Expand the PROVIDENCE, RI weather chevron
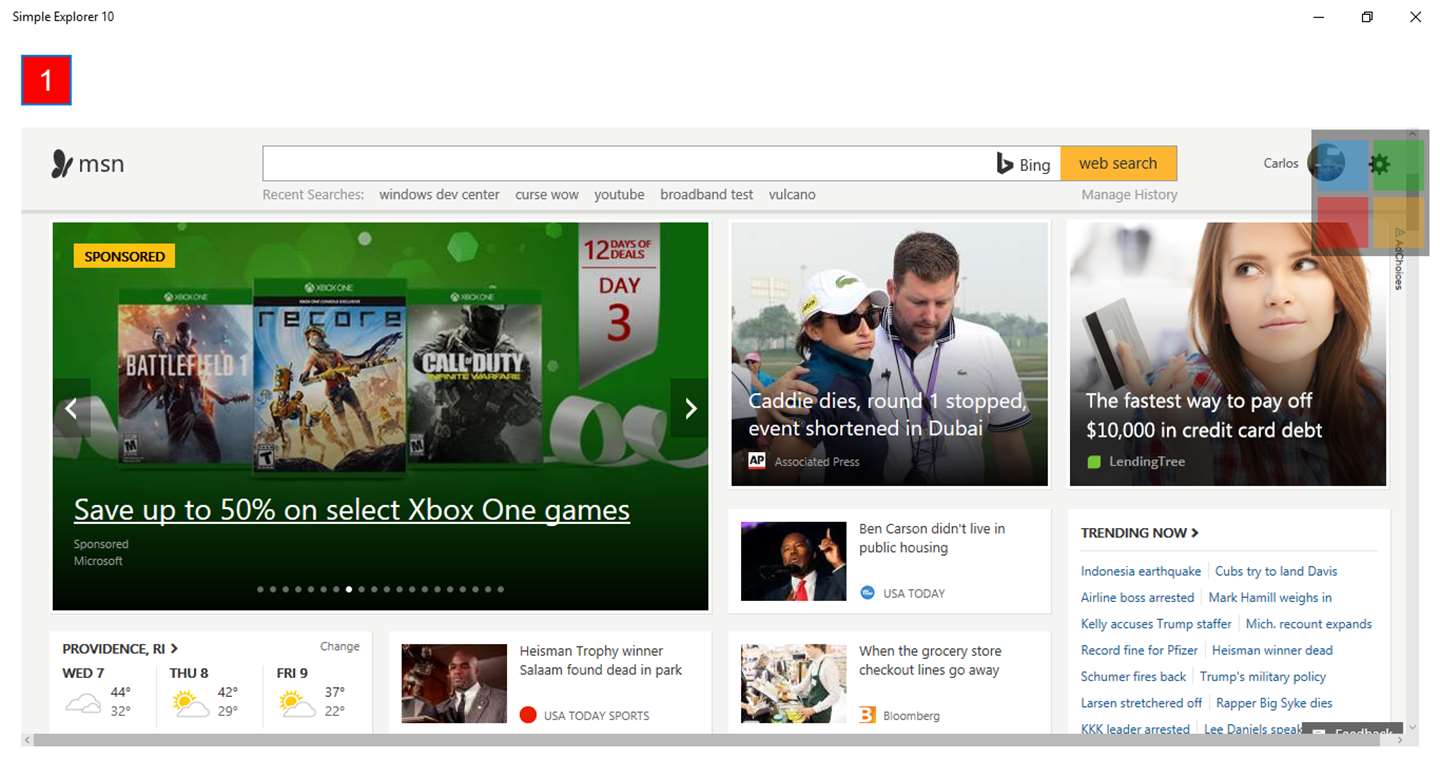The width and height of the screenshot is (1440, 767). (174, 649)
